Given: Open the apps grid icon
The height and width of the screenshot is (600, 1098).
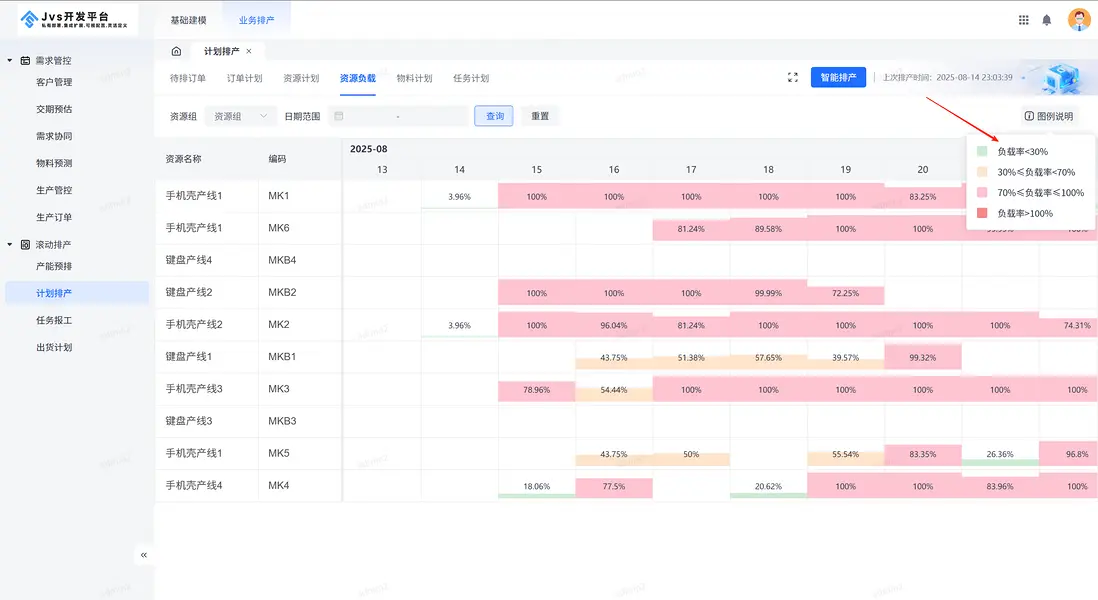Looking at the screenshot, I should point(1023,20).
